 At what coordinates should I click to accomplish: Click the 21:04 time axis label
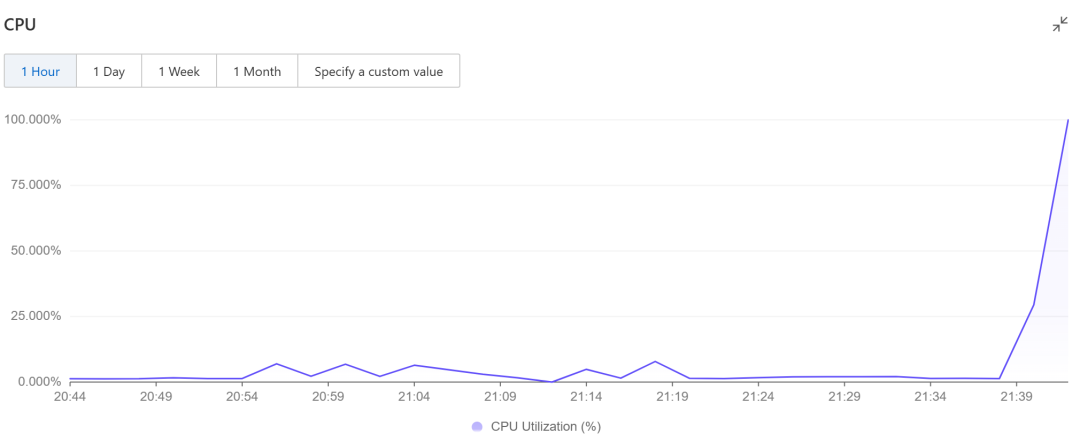click(414, 397)
